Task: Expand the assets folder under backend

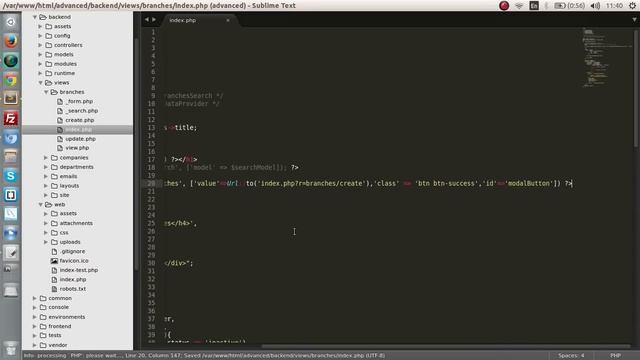Action: tap(40, 26)
